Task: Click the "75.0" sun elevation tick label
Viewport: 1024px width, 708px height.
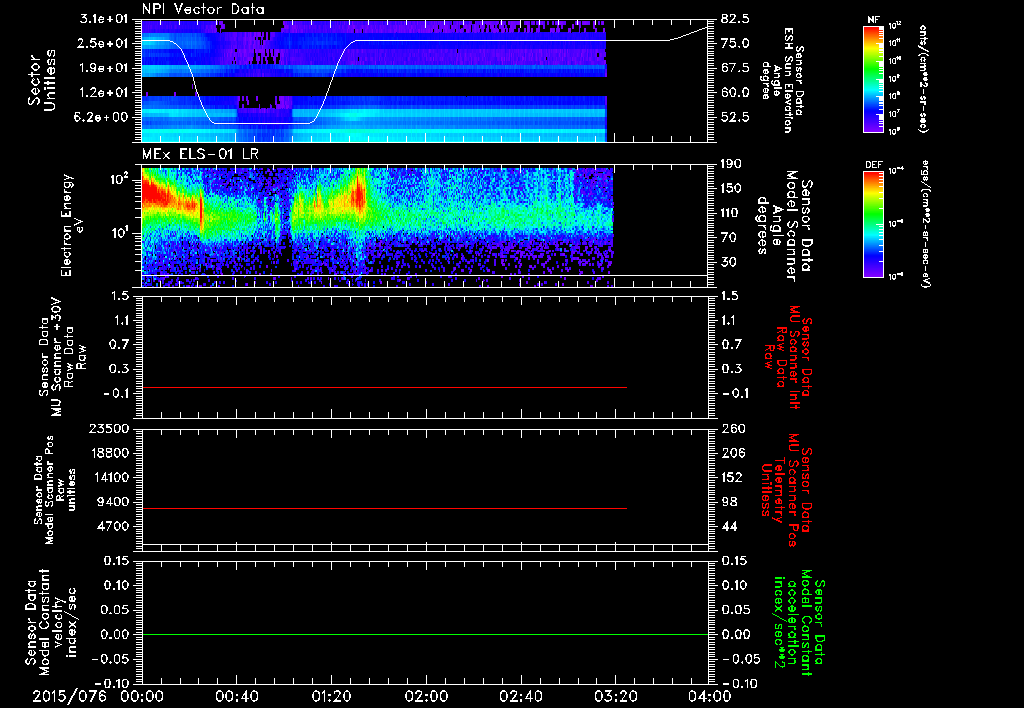Action: (735, 43)
